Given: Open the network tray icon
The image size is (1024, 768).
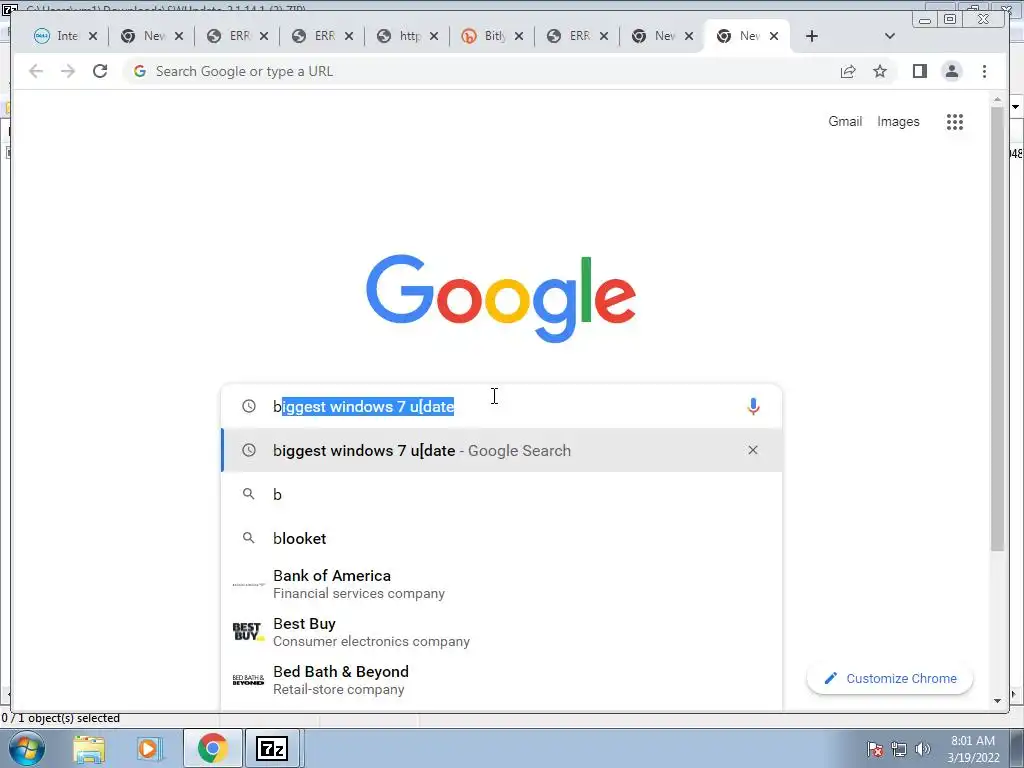Looking at the screenshot, I should 899,749.
